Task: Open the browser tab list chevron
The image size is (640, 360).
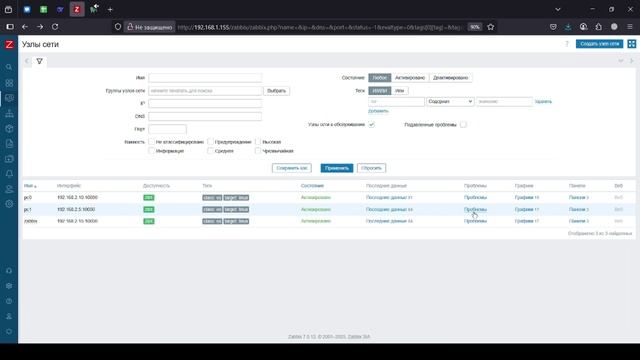Action: pyautogui.click(x=558, y=9)
